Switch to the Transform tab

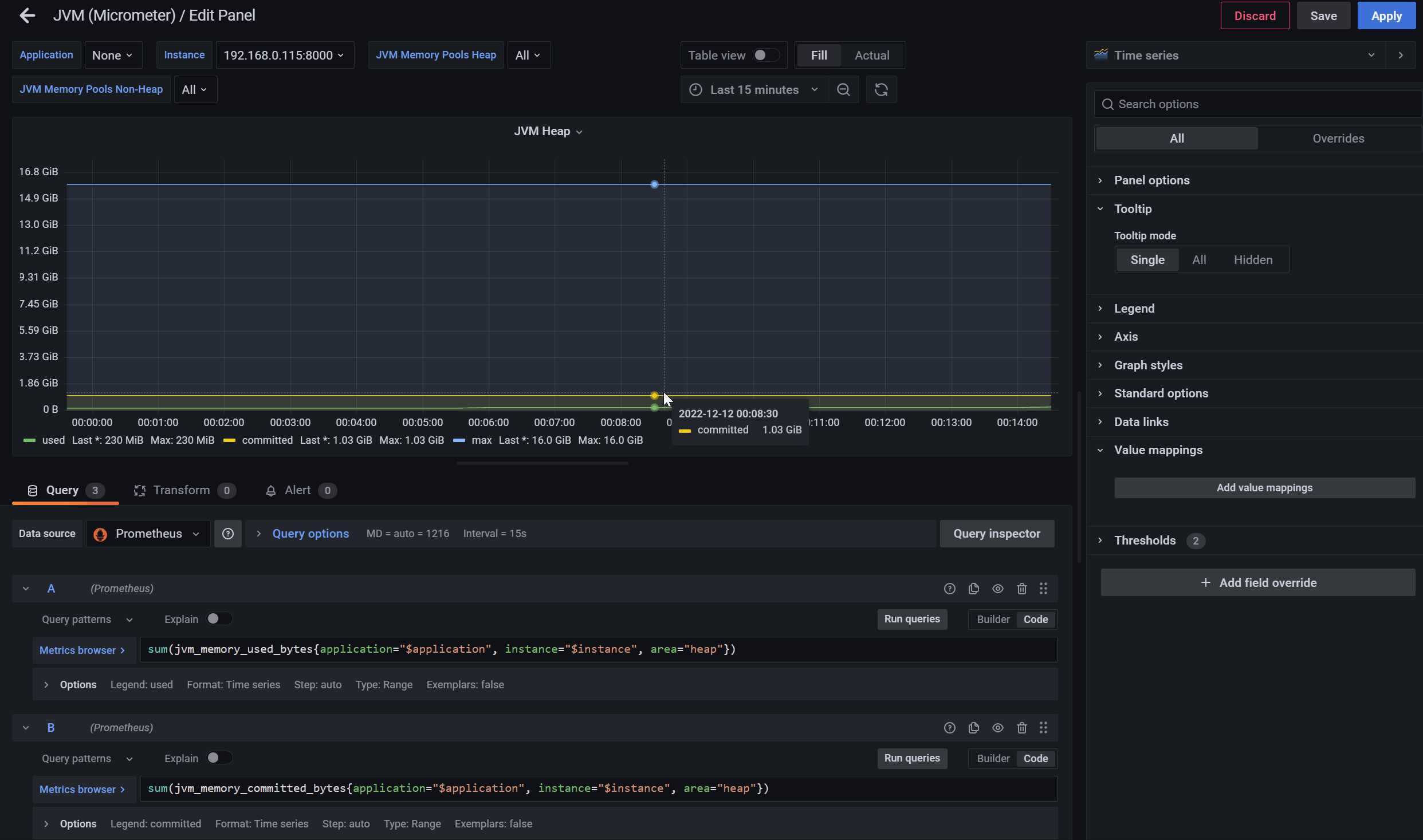[184, 491]
